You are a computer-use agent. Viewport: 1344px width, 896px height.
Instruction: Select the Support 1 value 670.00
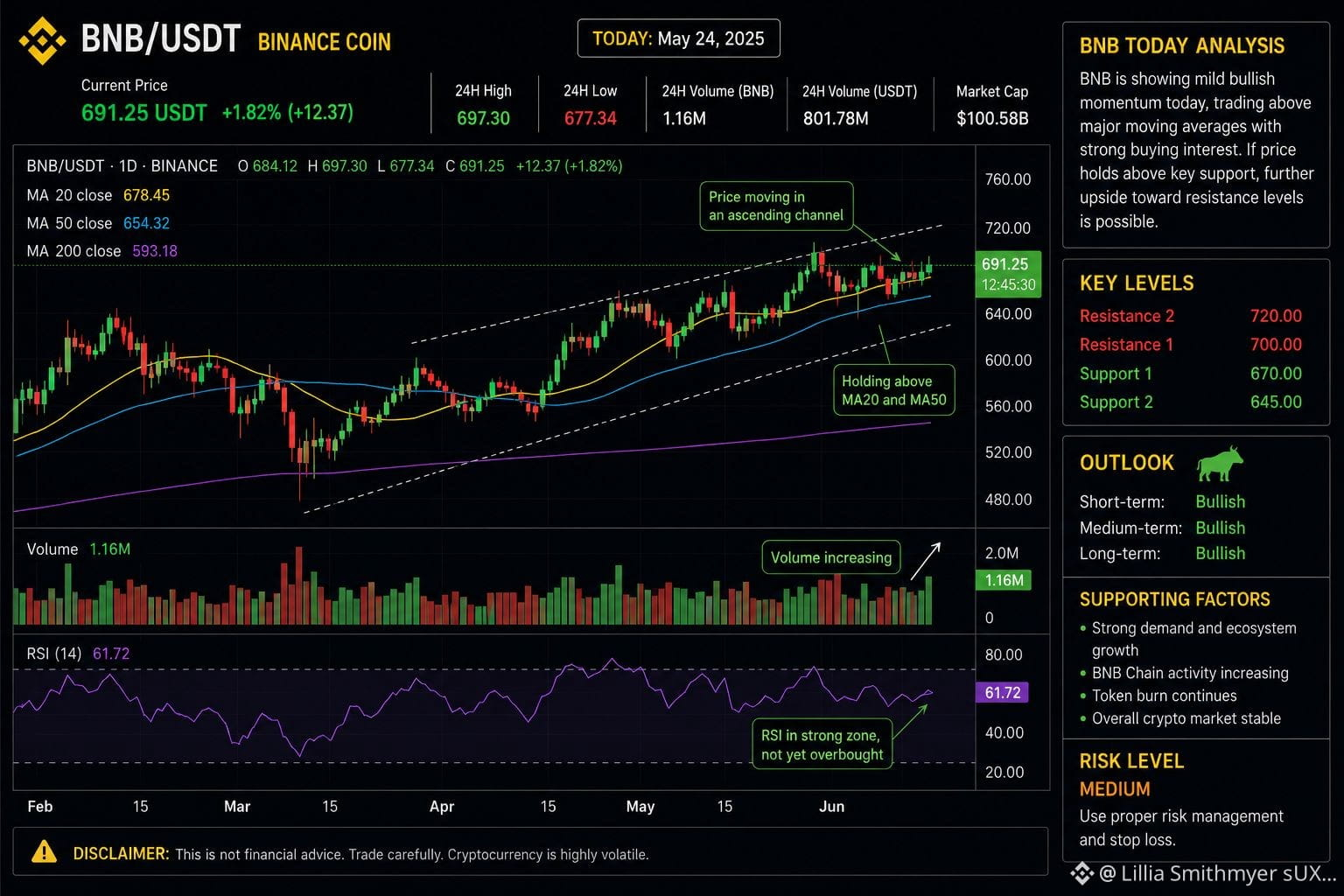[1276, 374]
